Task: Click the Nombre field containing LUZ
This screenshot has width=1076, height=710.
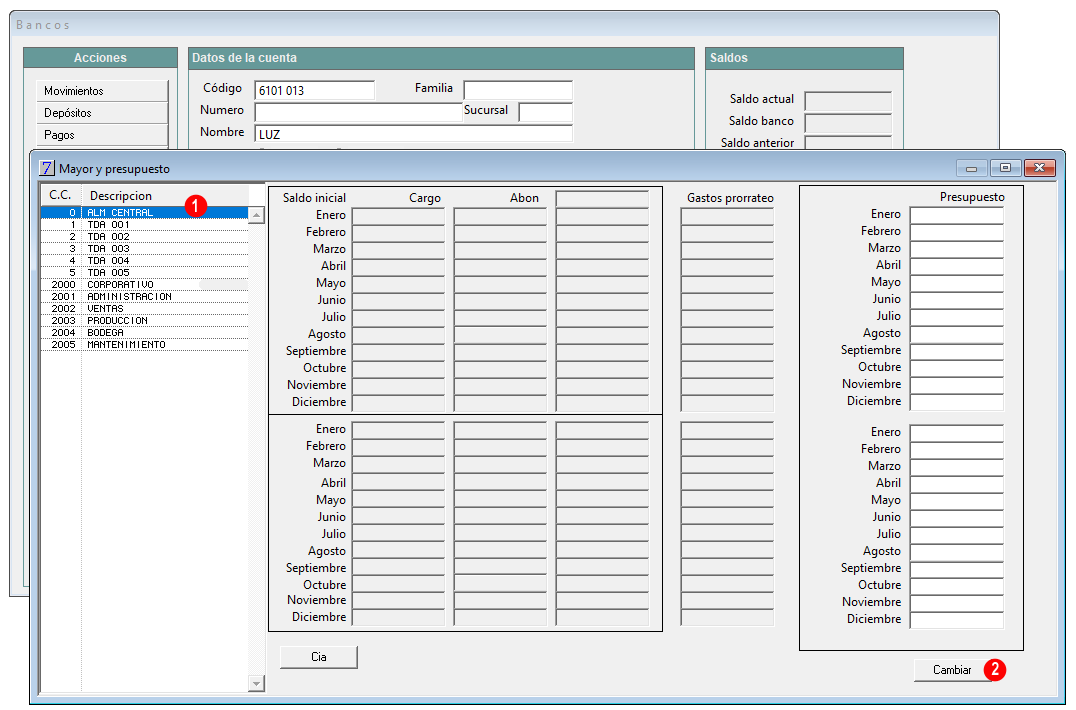Action: click(413, 134)
